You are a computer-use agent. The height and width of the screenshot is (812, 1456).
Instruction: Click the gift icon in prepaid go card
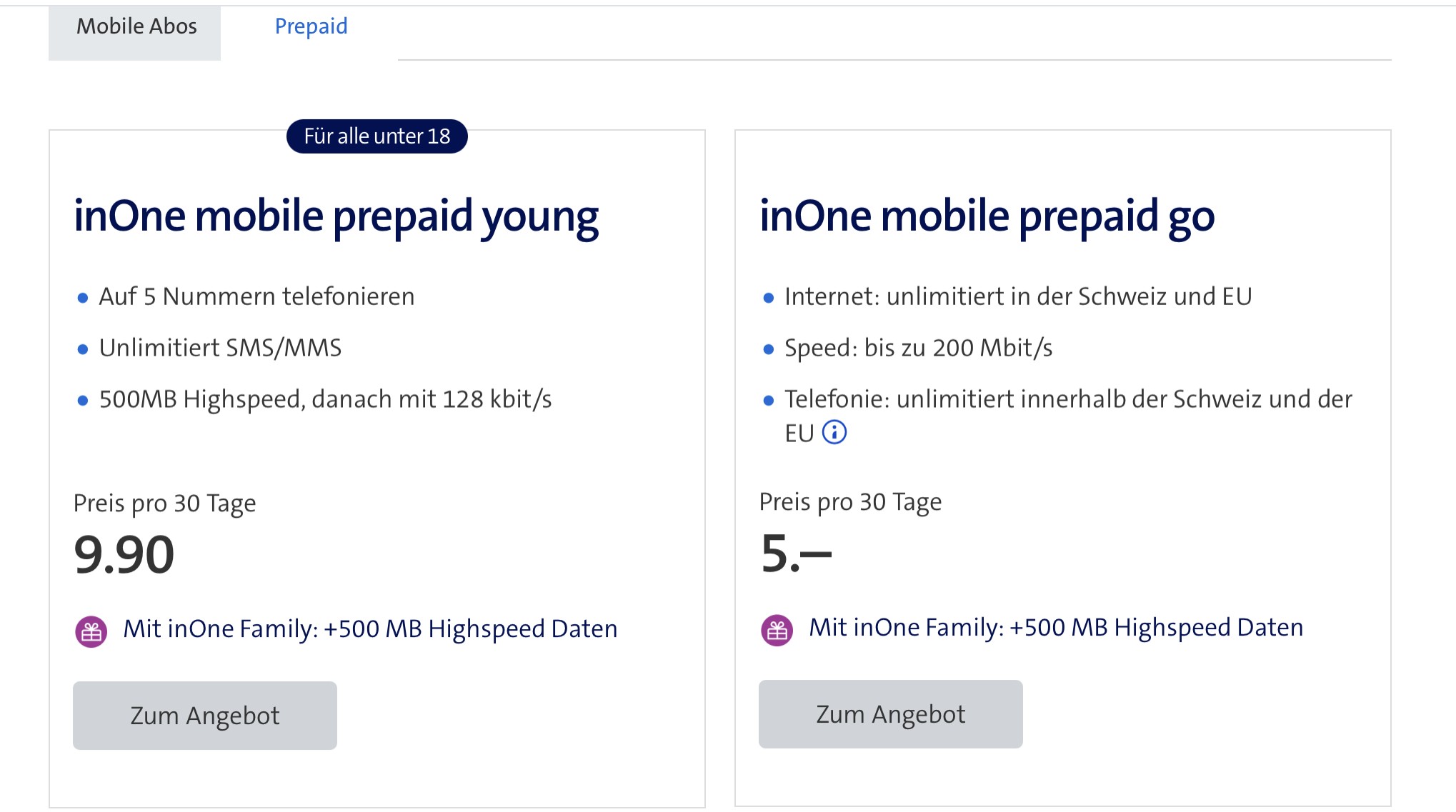point(777,631)
